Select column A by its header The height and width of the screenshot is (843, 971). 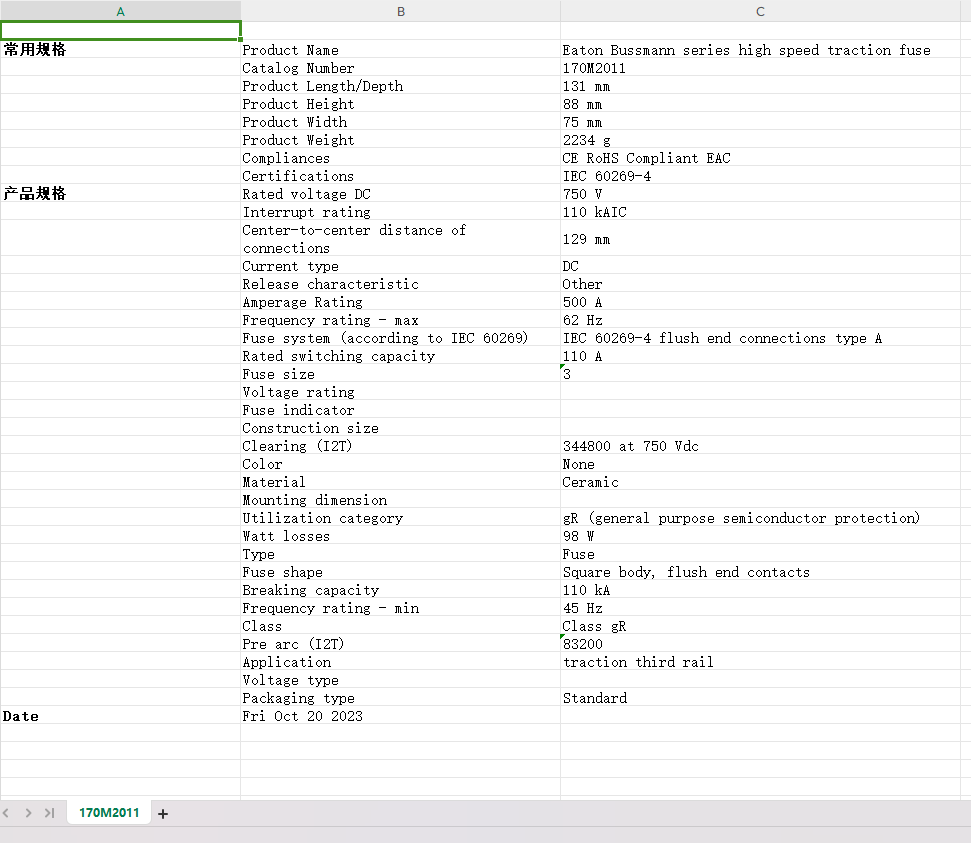point(121,11)
